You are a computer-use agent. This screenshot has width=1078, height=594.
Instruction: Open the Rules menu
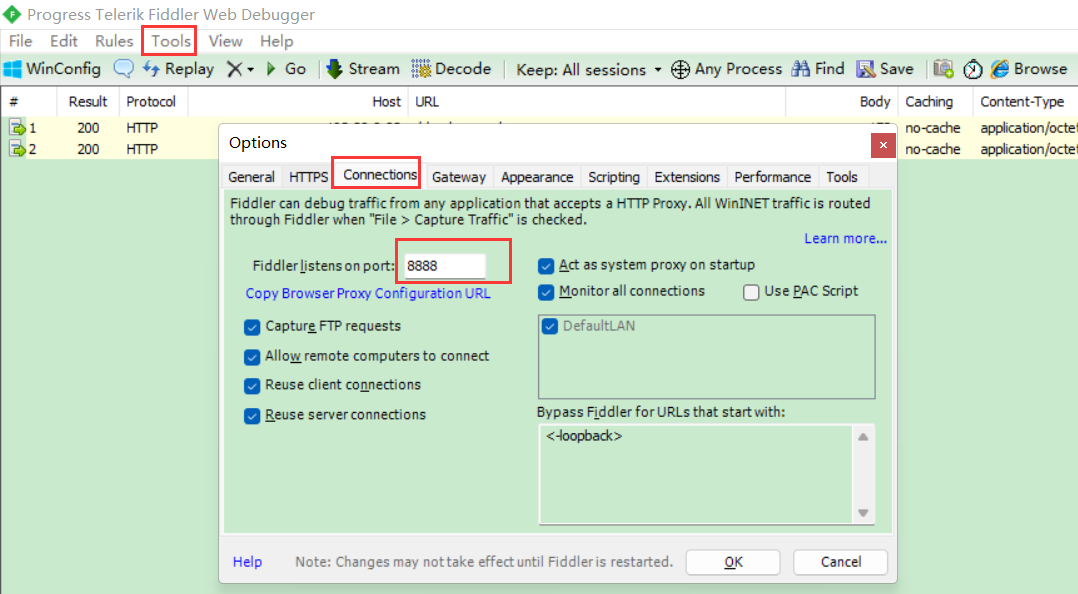[113, 41]
